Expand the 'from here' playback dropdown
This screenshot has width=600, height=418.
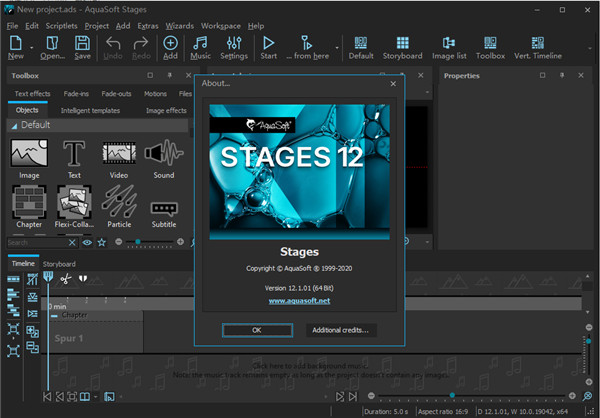pos(337,47)
